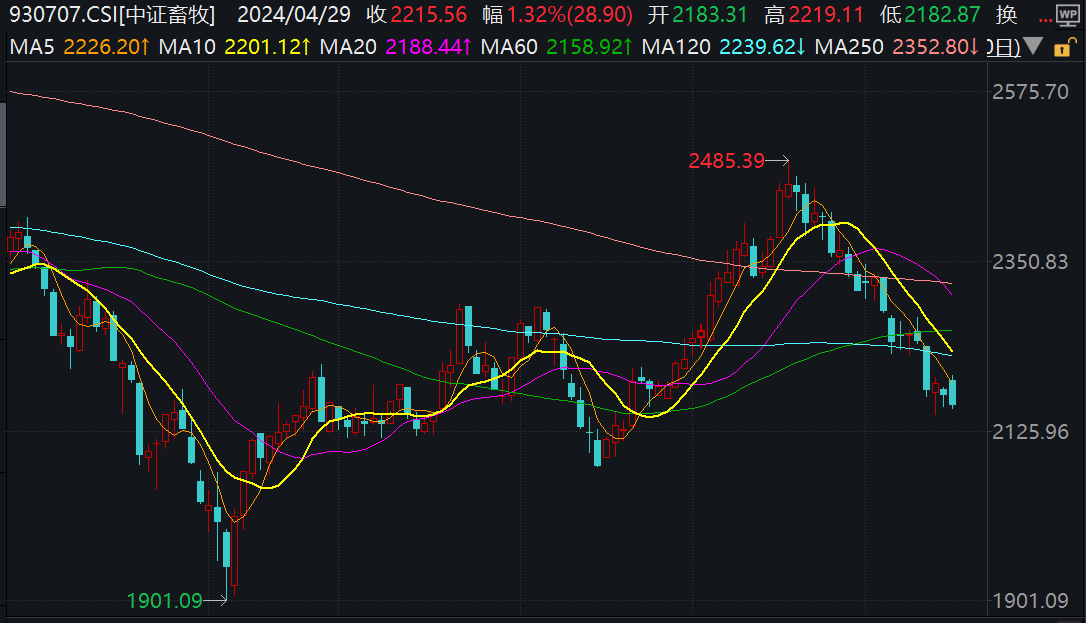This screenshot has width=1086, height=623.
Task: Expand the gray triangle period dropdown
Action: point(1033,46)
